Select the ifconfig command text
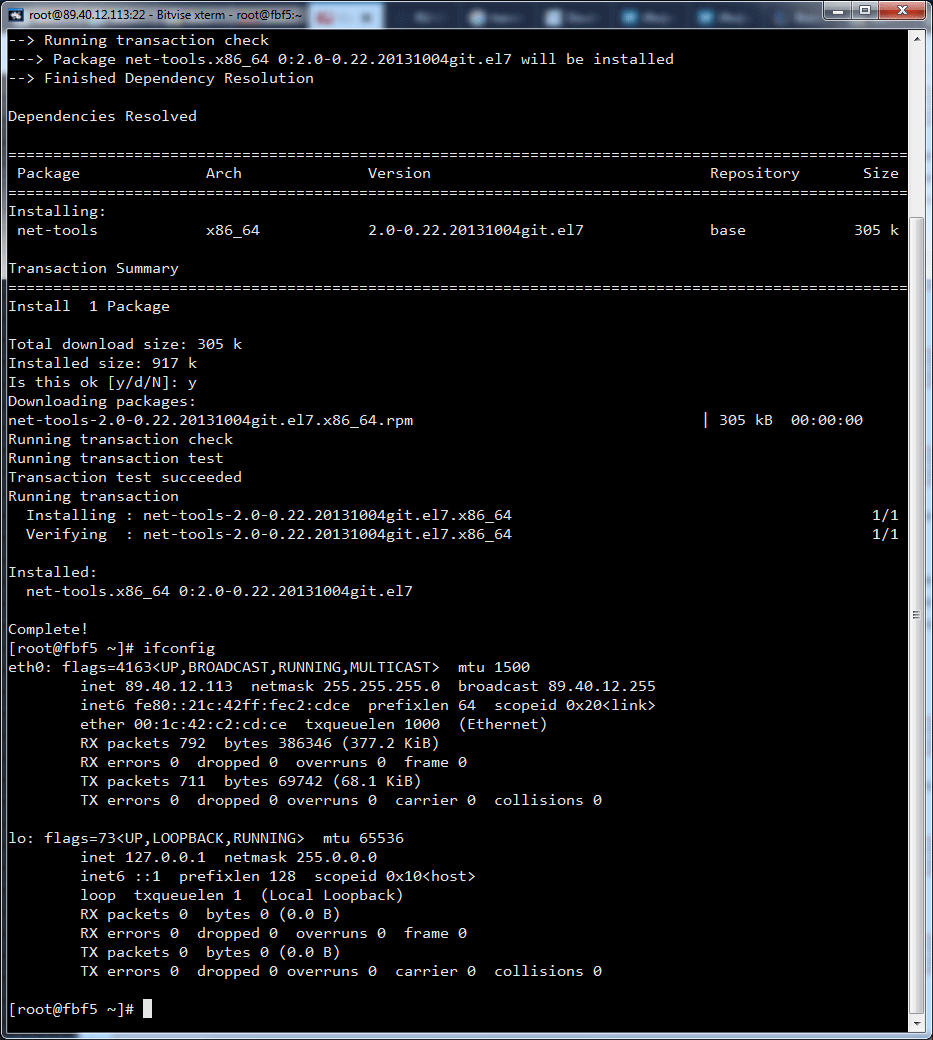Image resolution: width=933 pixels, height=1040 pixels. 197,647
